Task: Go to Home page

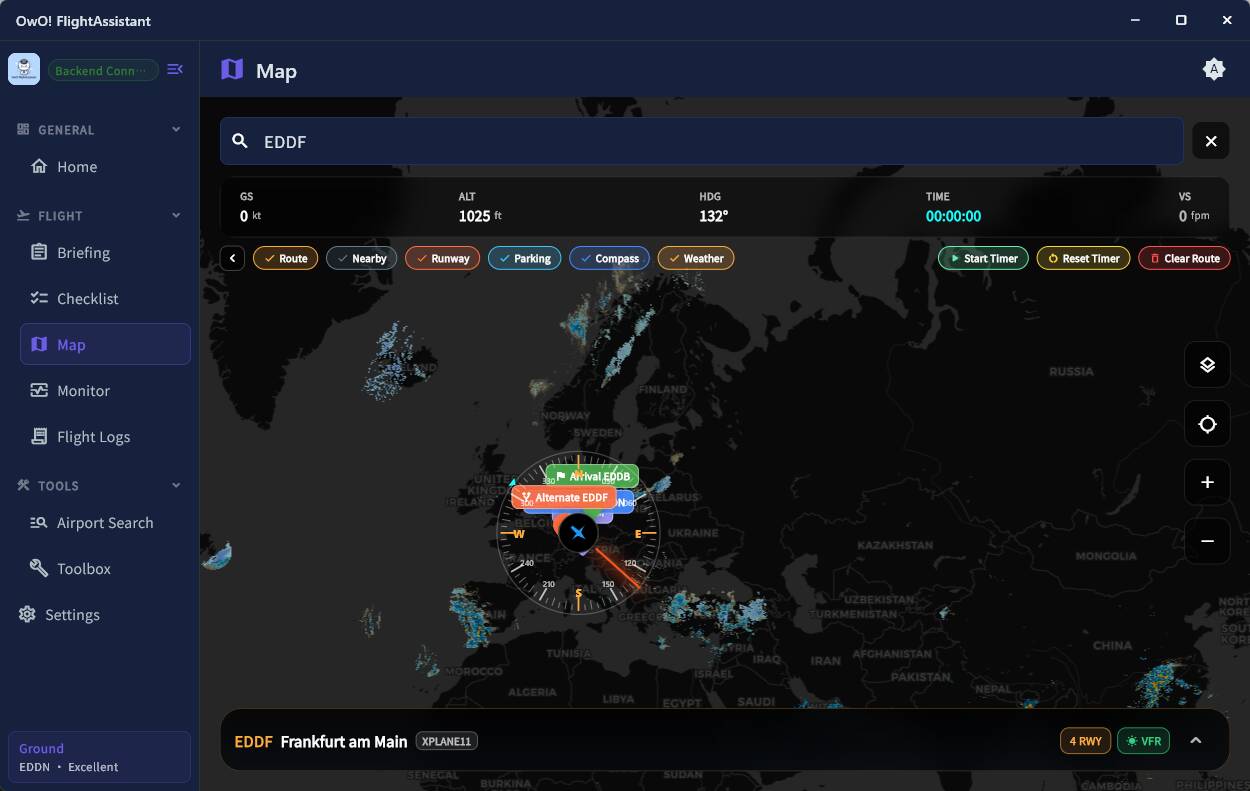Action: pyautogui.click(x=105, y=167)
